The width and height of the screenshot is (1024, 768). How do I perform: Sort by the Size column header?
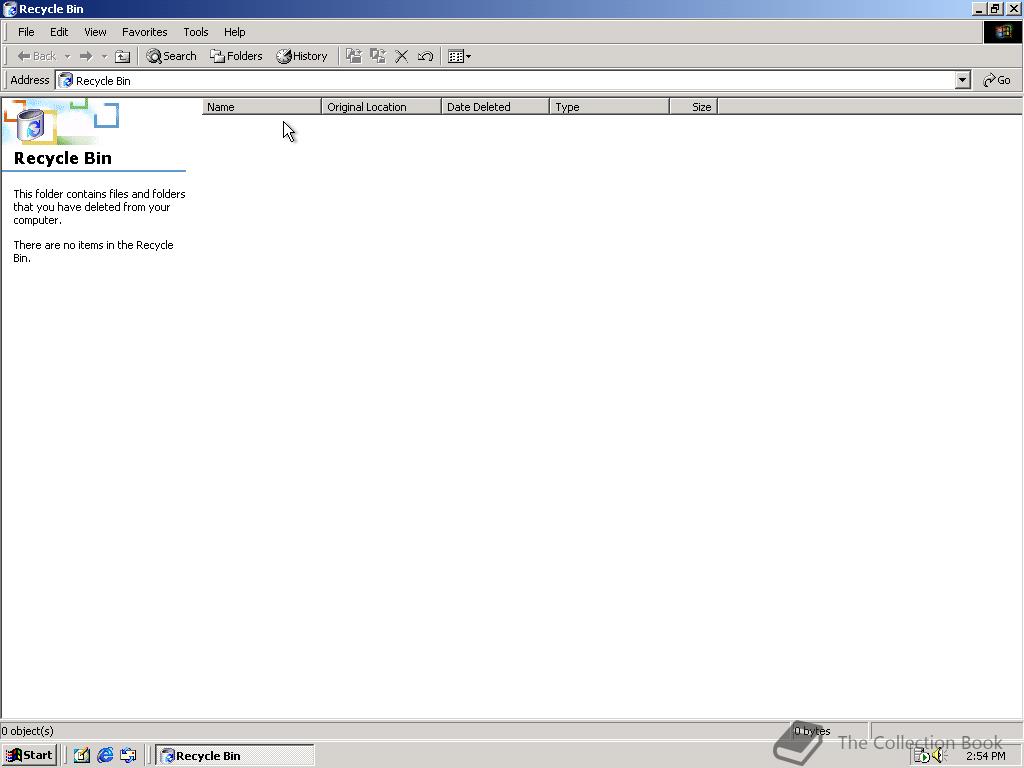pyautogui.click(x=694, y=106)
